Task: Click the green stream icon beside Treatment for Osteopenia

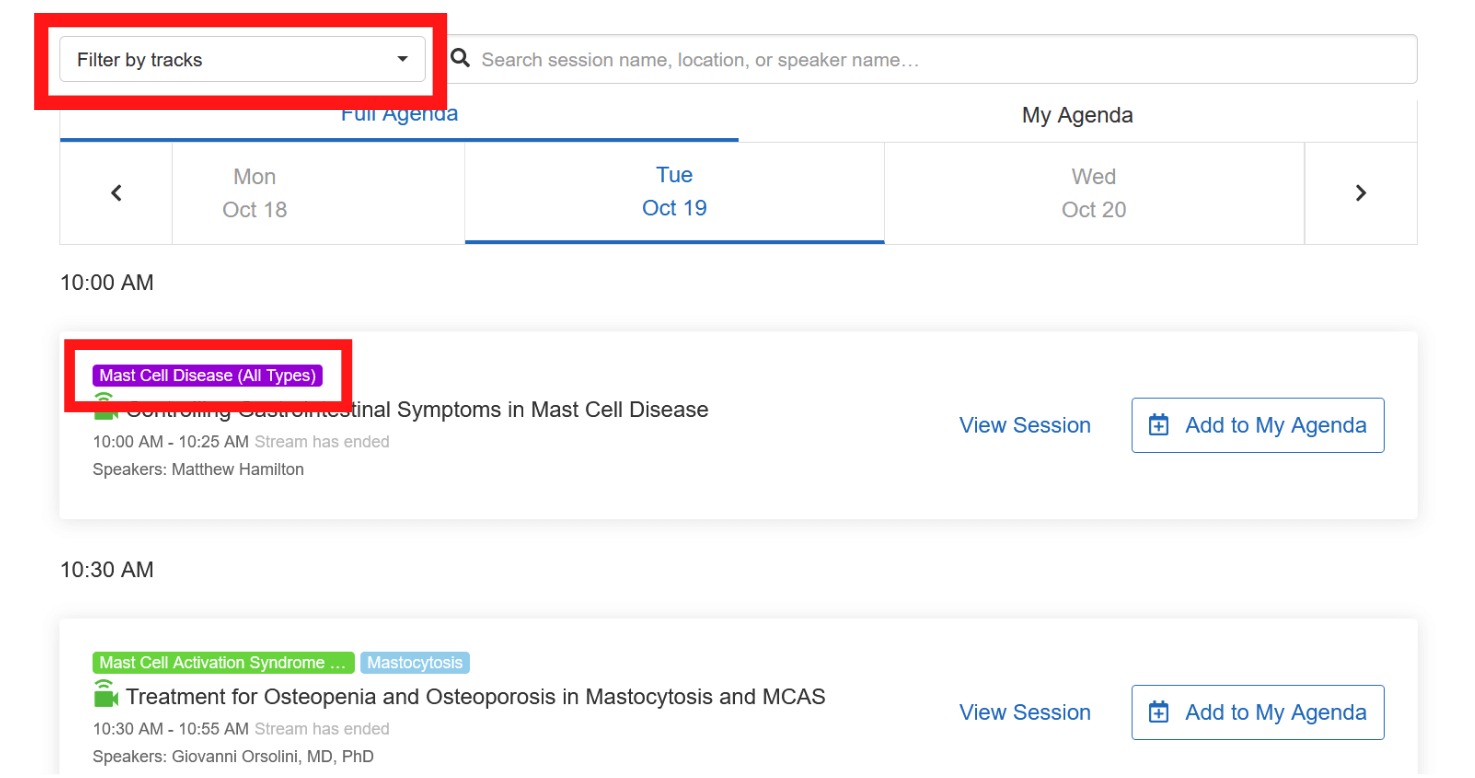Action: point(105,694)
